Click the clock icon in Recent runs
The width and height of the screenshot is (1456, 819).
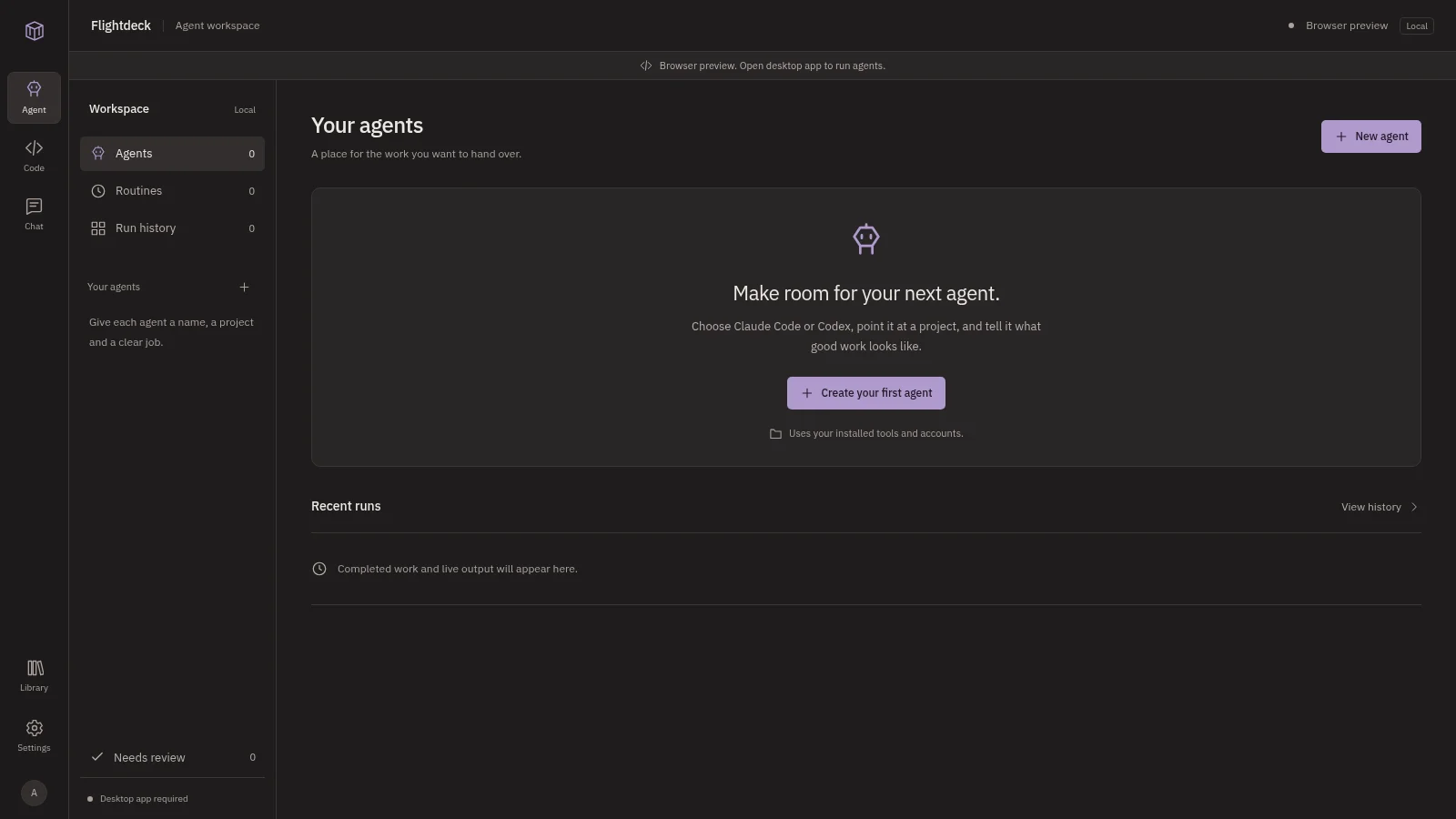(x=319, y=569)
